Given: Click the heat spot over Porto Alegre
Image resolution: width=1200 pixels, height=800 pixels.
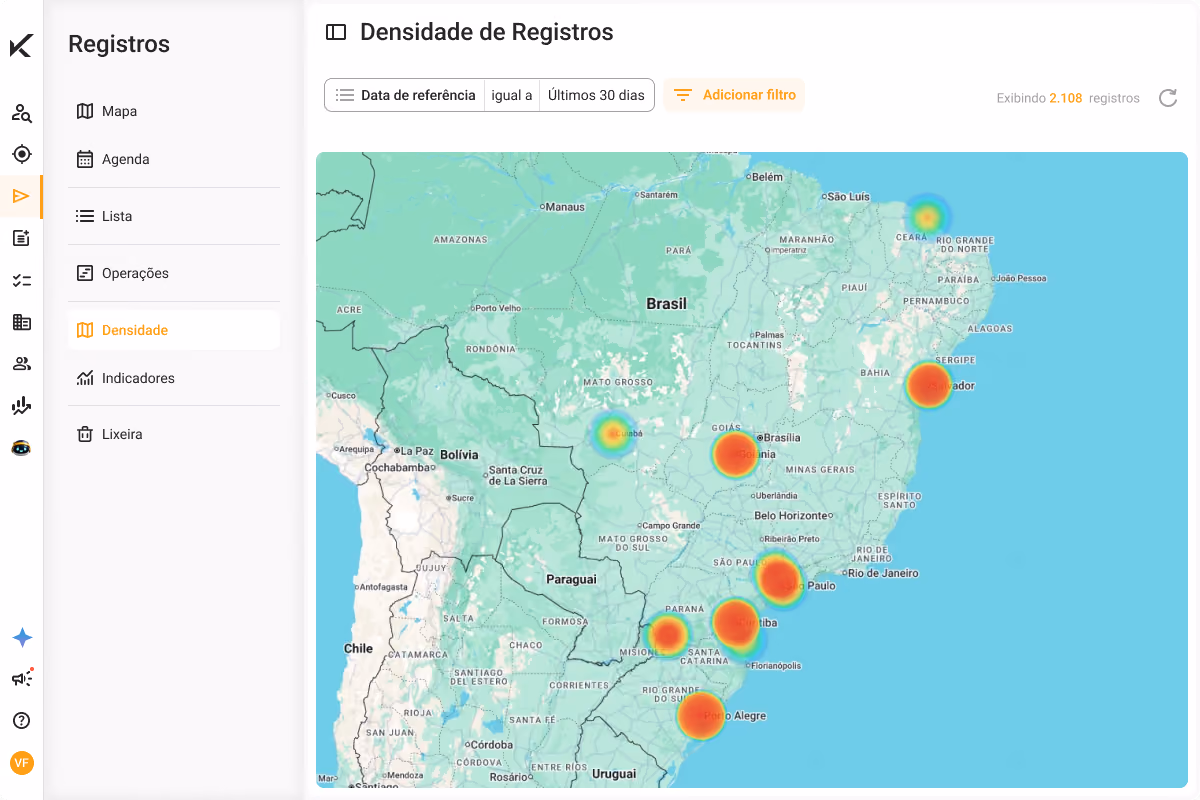Looking at the screenshot, I should 701,715.
